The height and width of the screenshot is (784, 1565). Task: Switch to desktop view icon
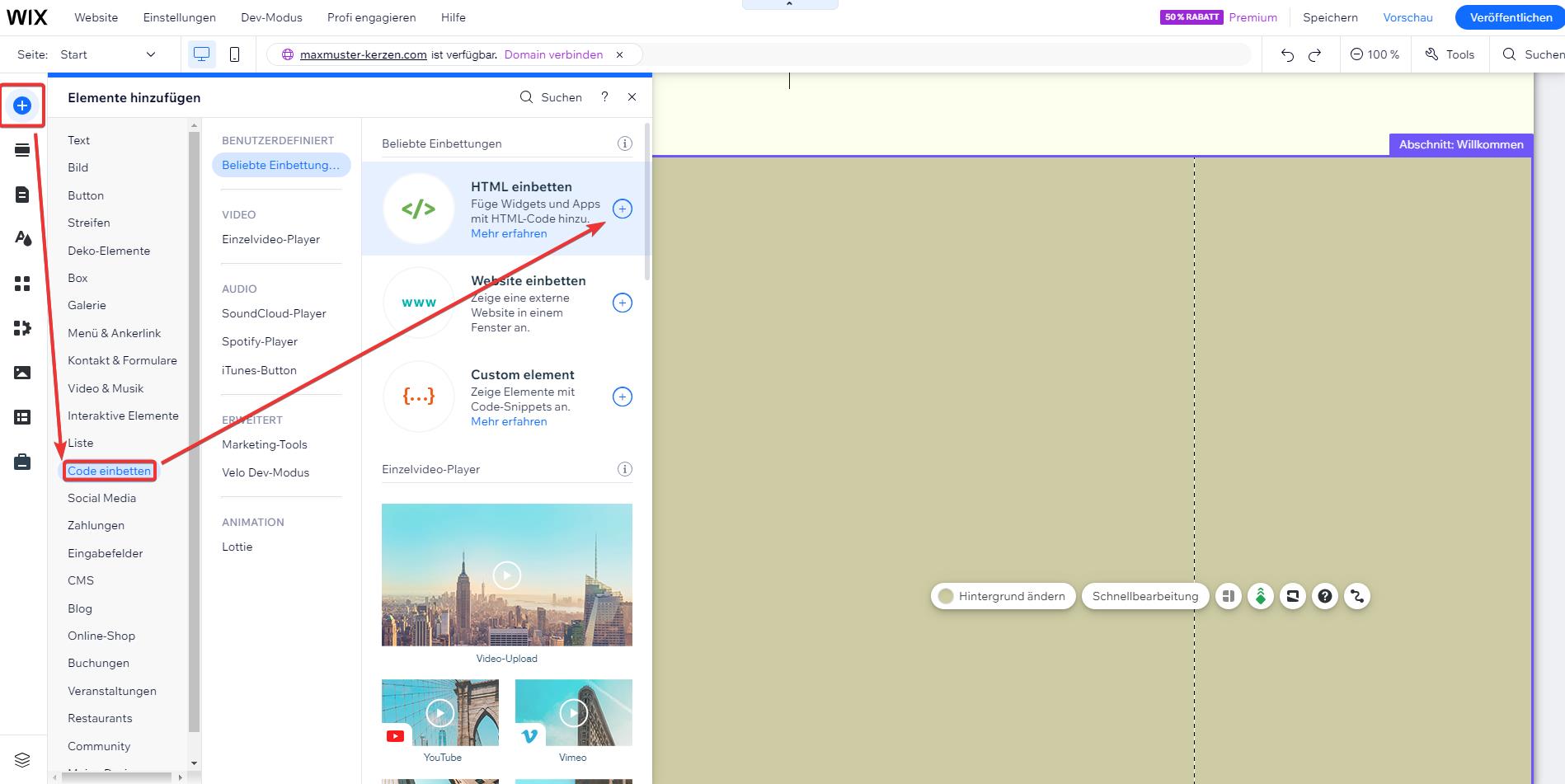point(201,54)
